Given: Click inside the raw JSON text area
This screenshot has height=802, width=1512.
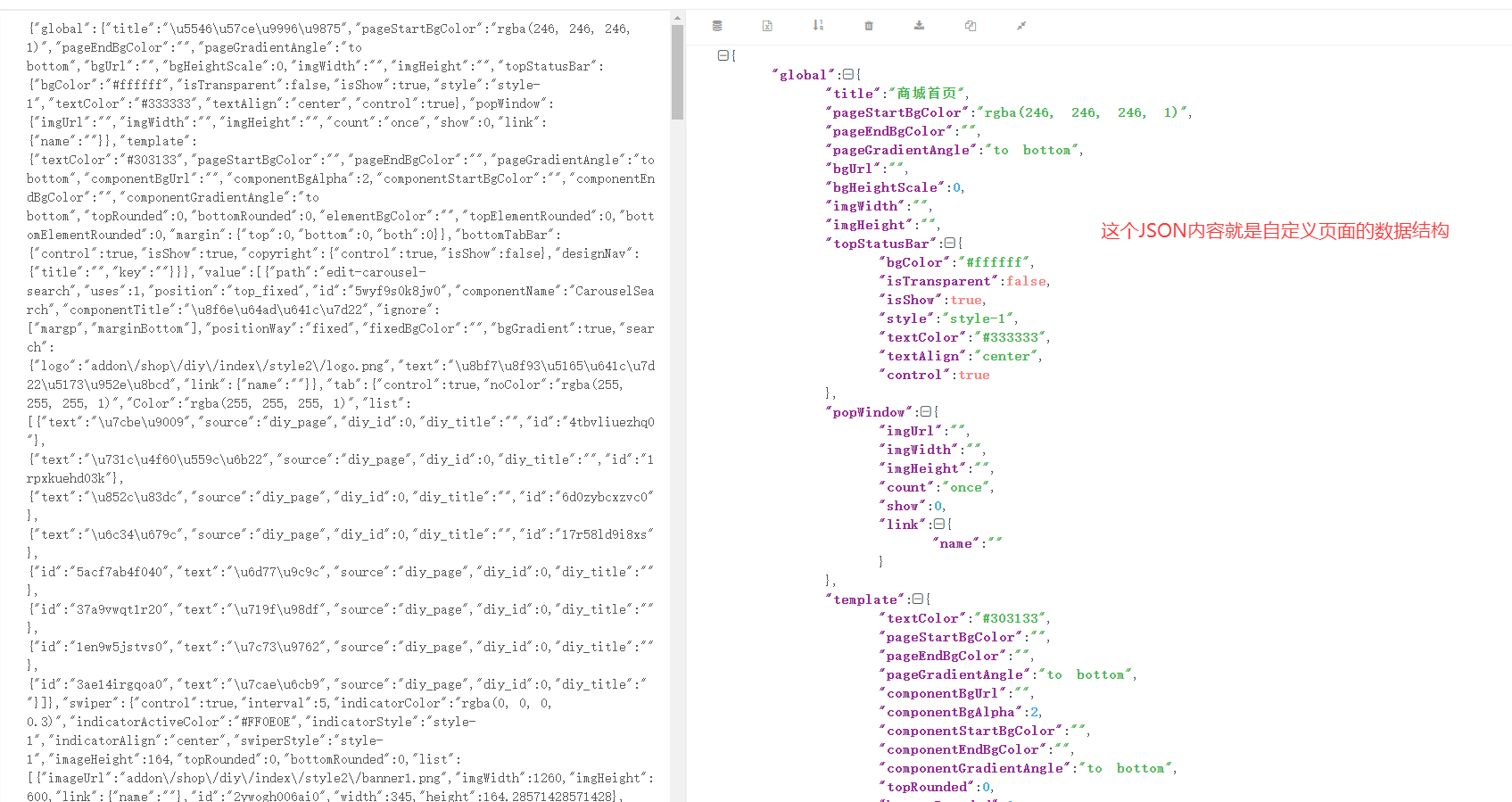Looking at the screenshot, I should click(x=339, y=401).
